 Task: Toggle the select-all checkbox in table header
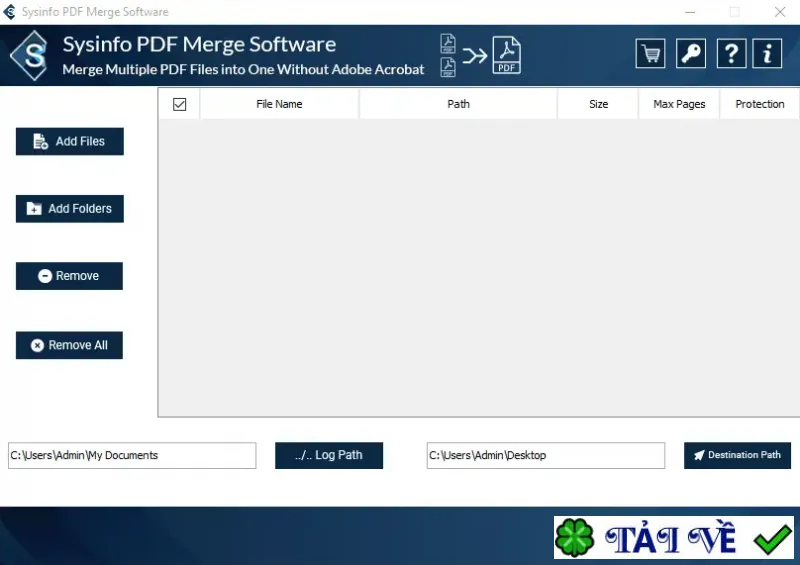[x=179, y=104]
